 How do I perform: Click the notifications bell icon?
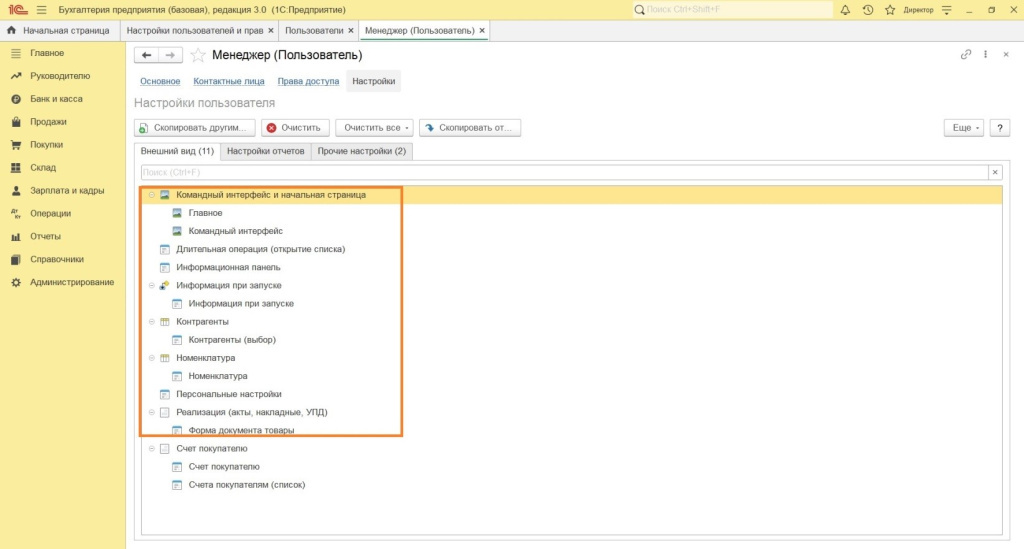[846, 9]
